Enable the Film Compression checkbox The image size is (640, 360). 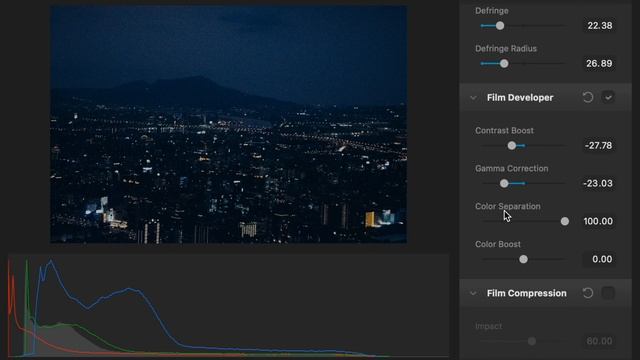(608, 293)
